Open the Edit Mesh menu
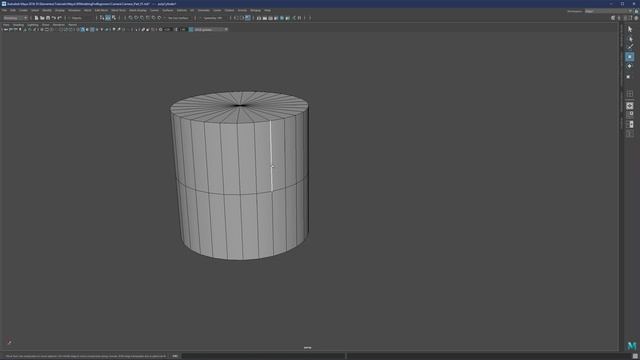 click(101, 10)
